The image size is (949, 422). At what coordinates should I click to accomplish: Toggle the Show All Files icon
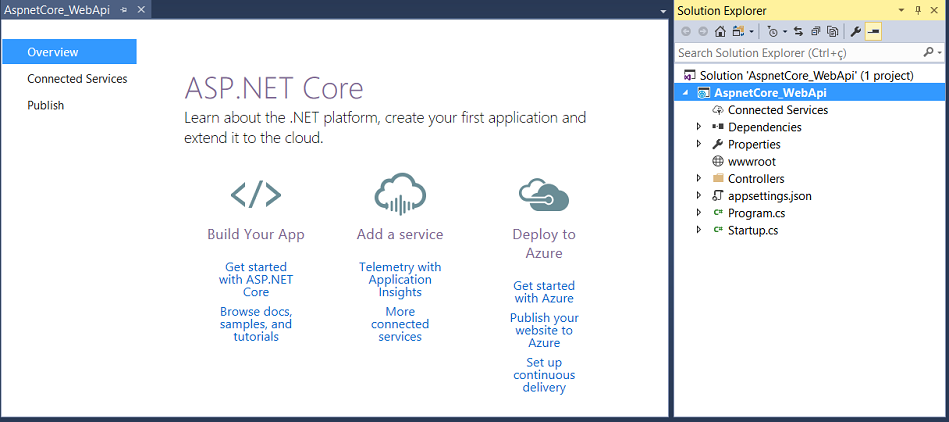pyautogui.click(x=833, y=31)
